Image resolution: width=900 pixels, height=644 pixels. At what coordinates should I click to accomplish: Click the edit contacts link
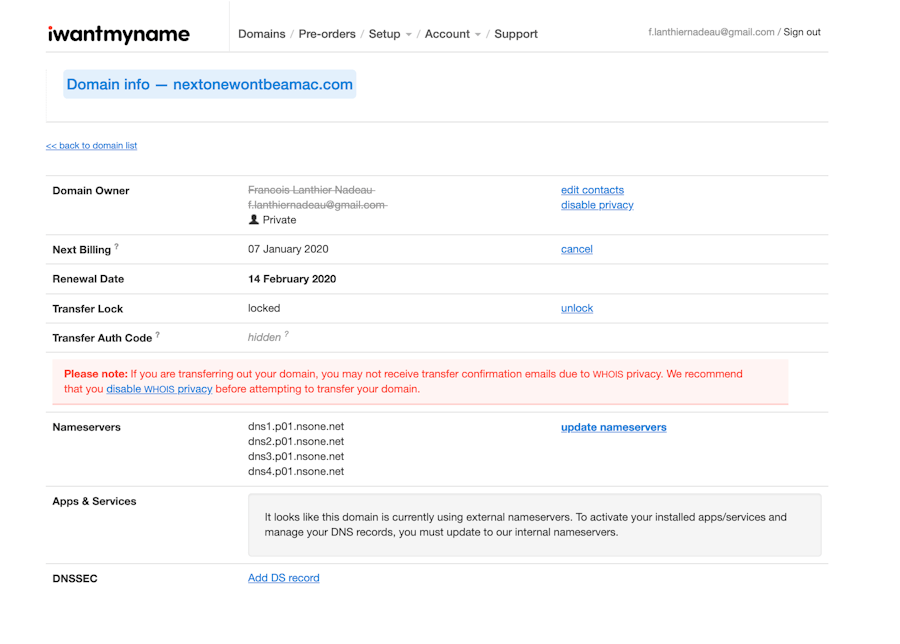coord(591,189)
